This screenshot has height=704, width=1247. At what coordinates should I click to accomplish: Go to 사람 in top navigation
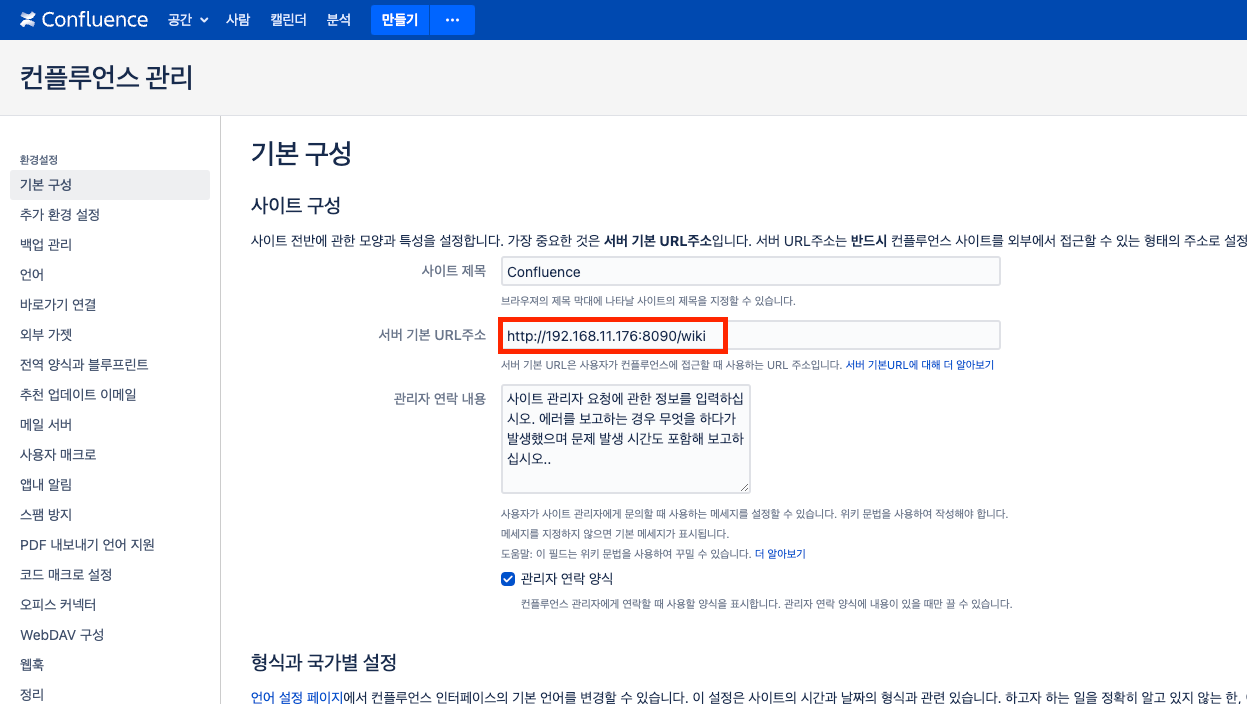click(238, 20)
